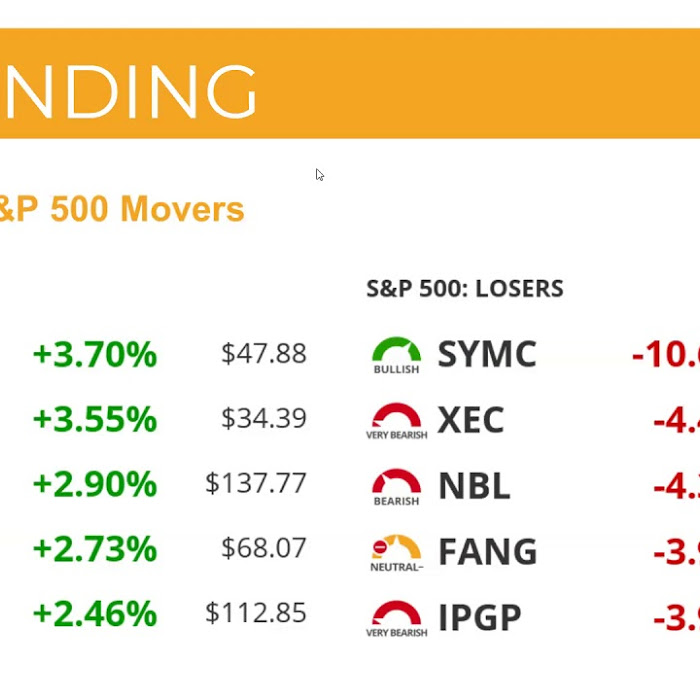
Task: Click the Very Bearish gauge beside XEC
Action: (397, 420)
